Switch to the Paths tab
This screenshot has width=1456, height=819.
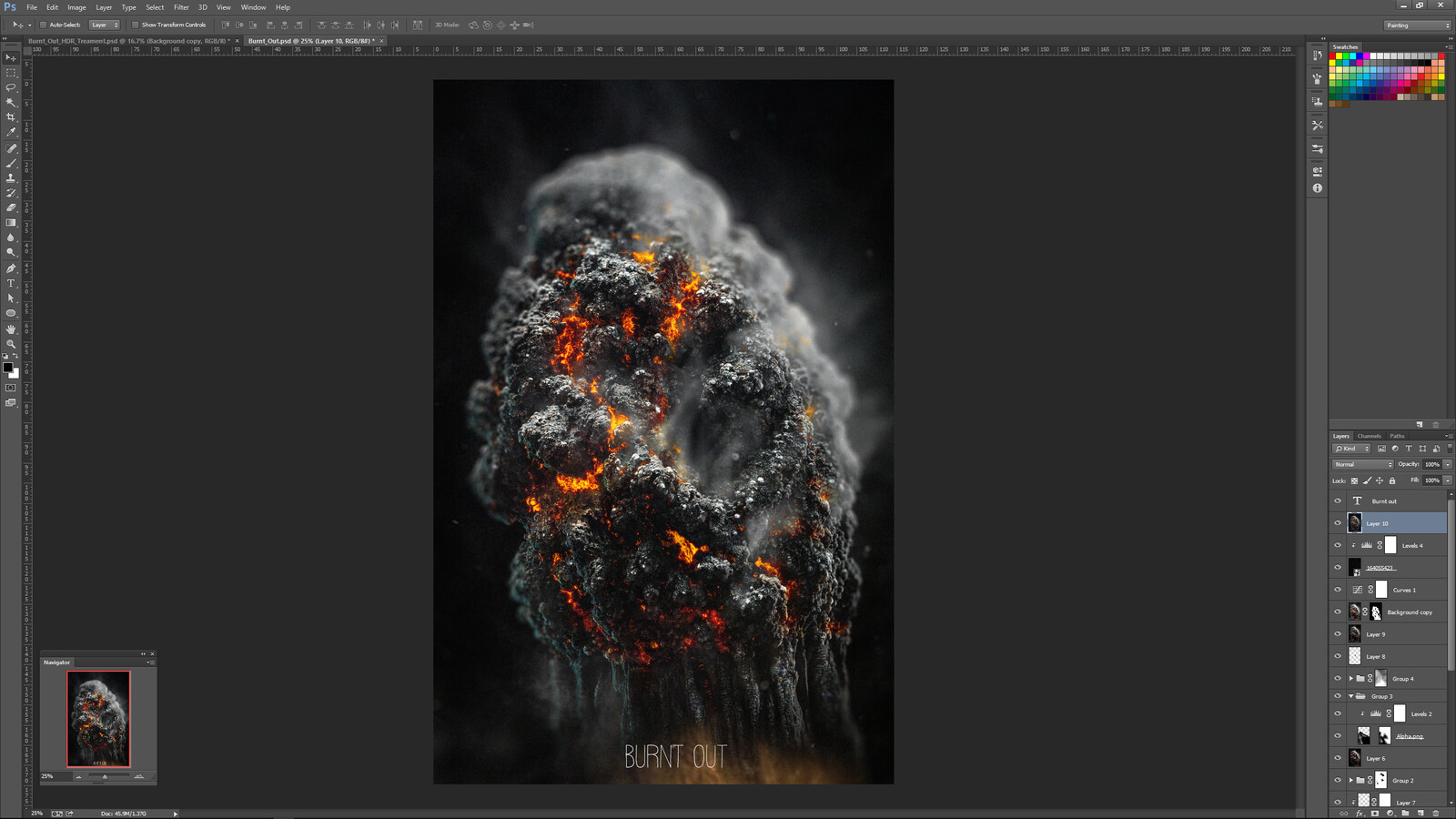coord(1397,436)
